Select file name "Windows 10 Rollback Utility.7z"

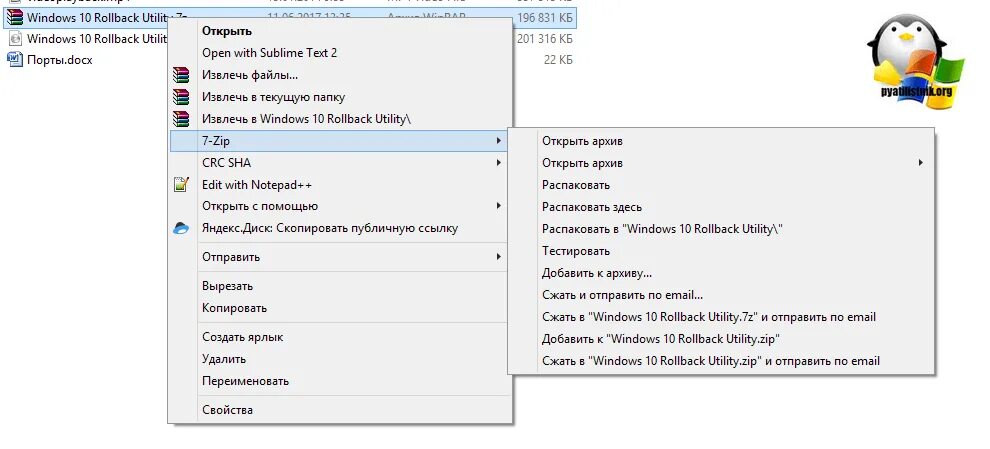tap(107, 17)
